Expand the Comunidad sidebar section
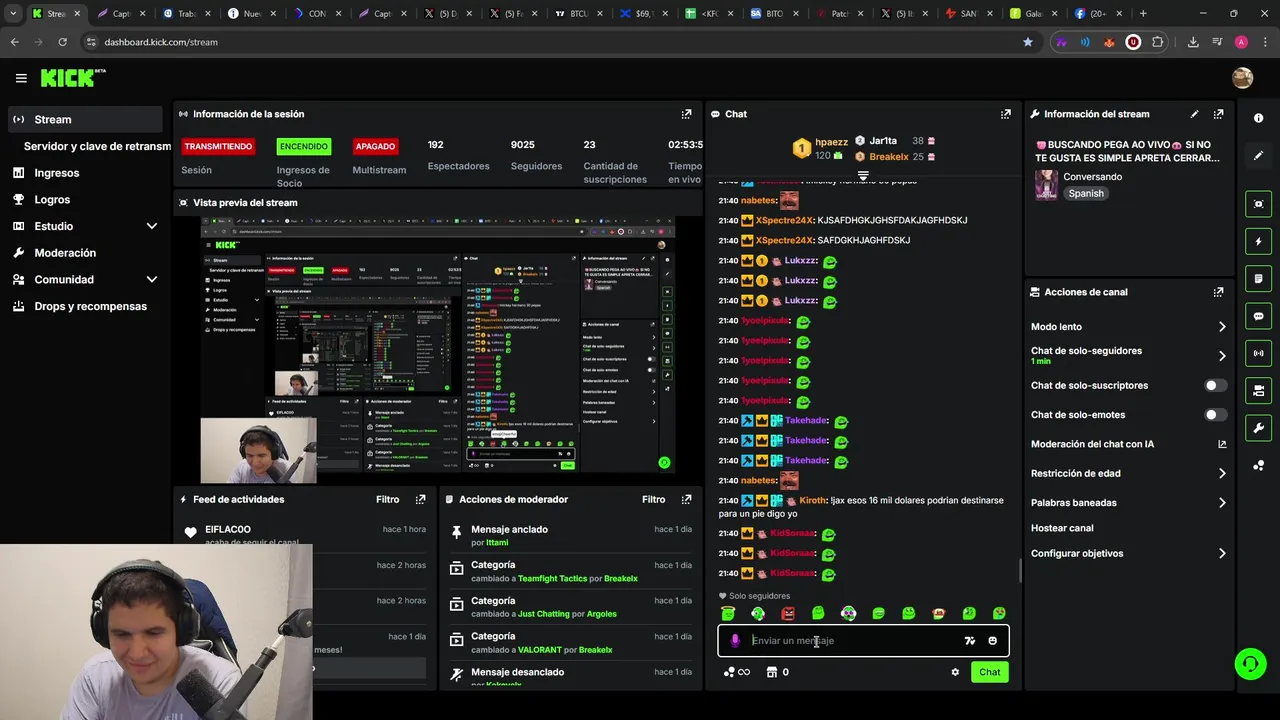This screenshot has width=1280, height=720. click(x=152, y=280)
